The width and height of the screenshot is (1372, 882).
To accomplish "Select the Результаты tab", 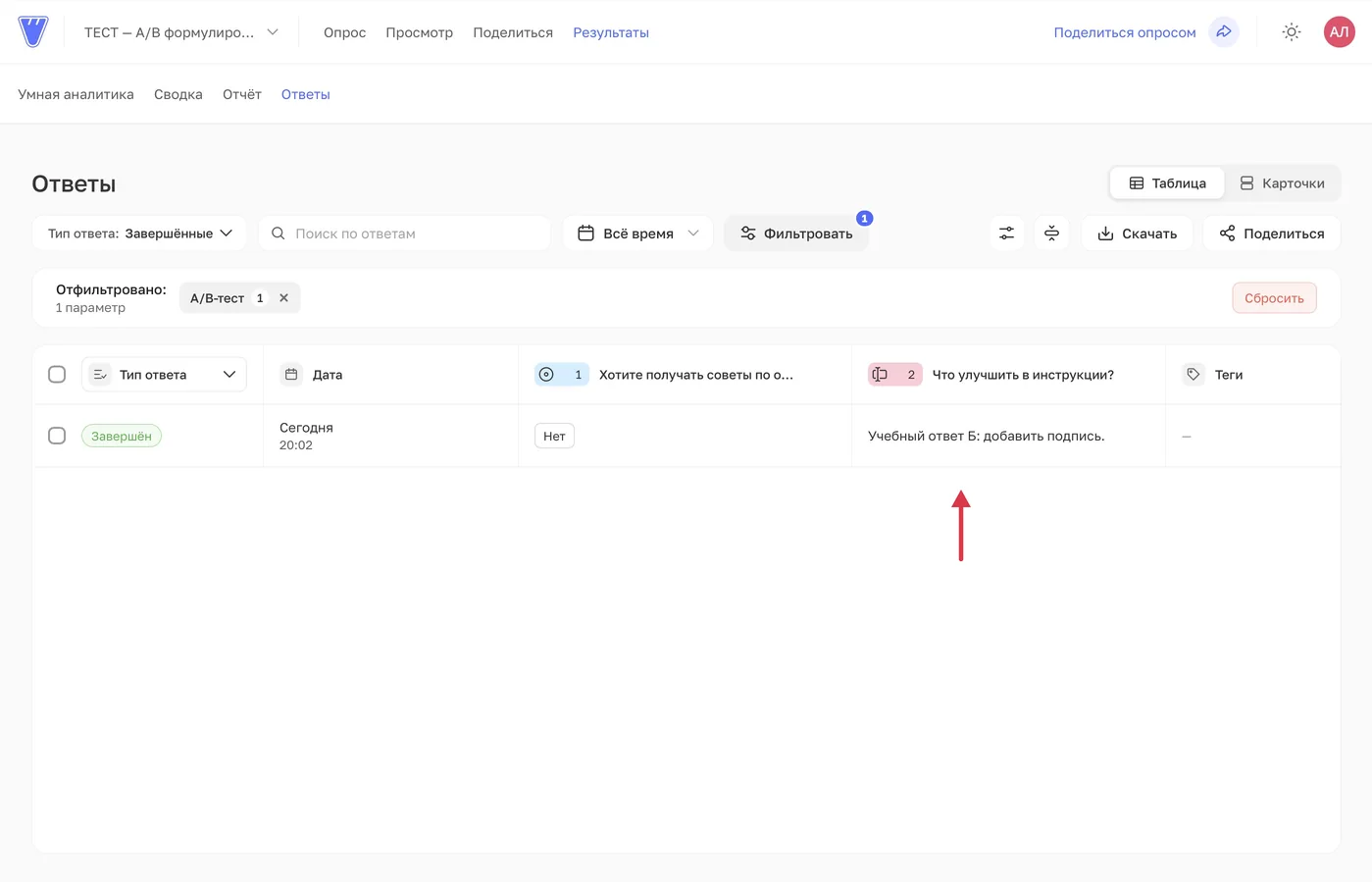I will coord(611,32).
